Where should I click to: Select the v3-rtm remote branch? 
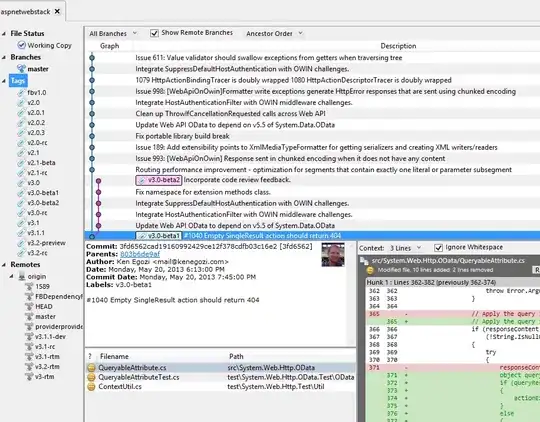pyautogui.click(x=44, y=377)
